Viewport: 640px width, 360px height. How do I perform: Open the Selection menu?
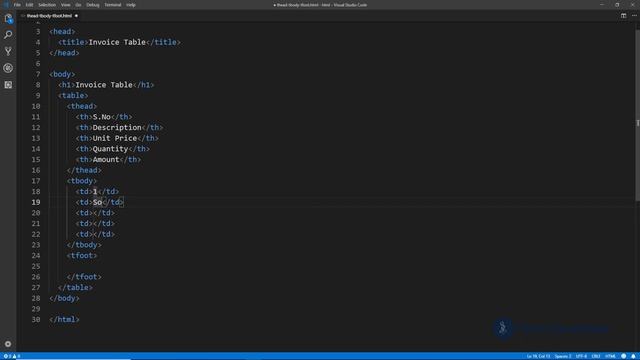coord(47,5)
